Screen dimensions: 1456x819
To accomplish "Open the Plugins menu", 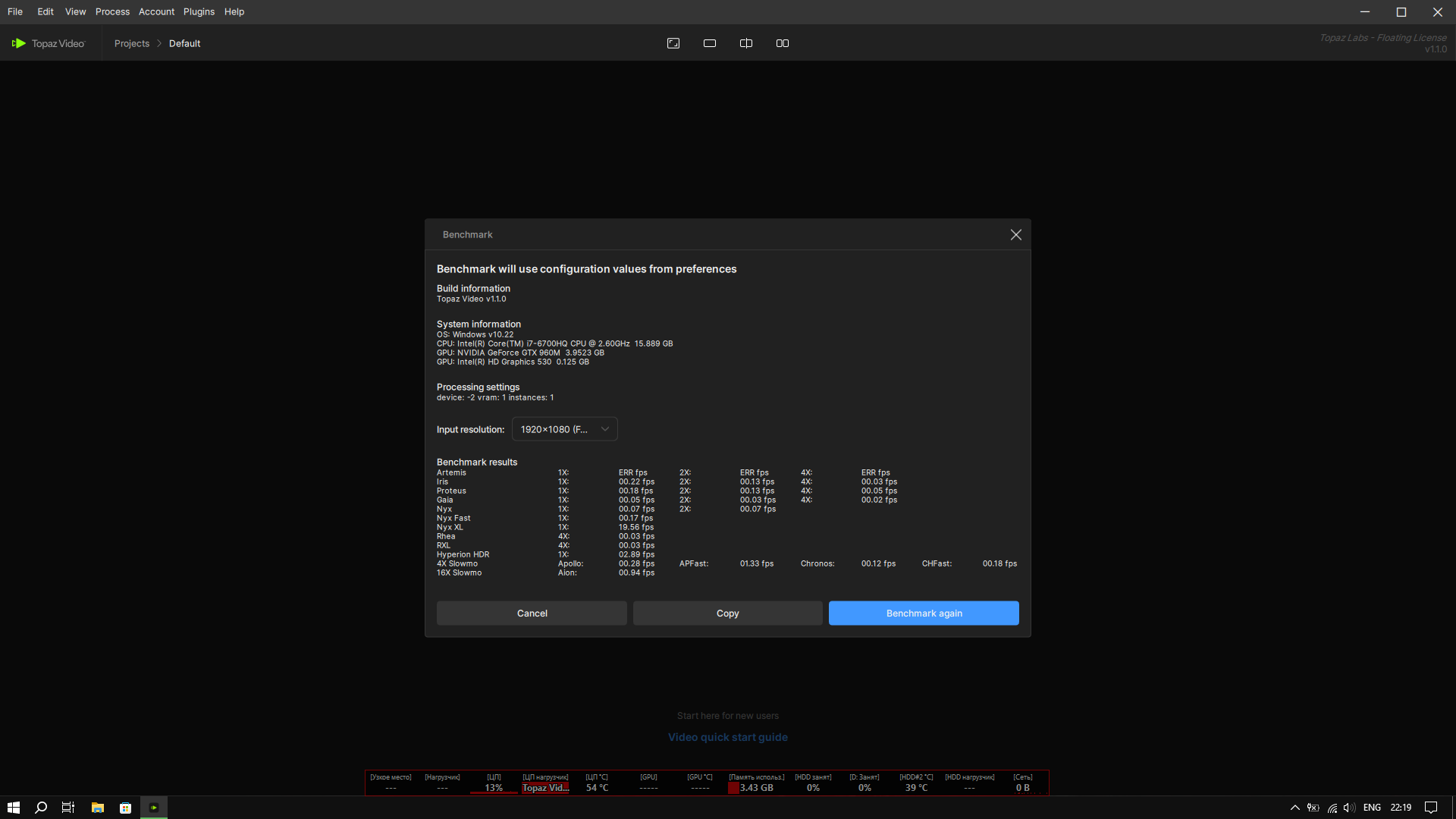I will 199,11.
